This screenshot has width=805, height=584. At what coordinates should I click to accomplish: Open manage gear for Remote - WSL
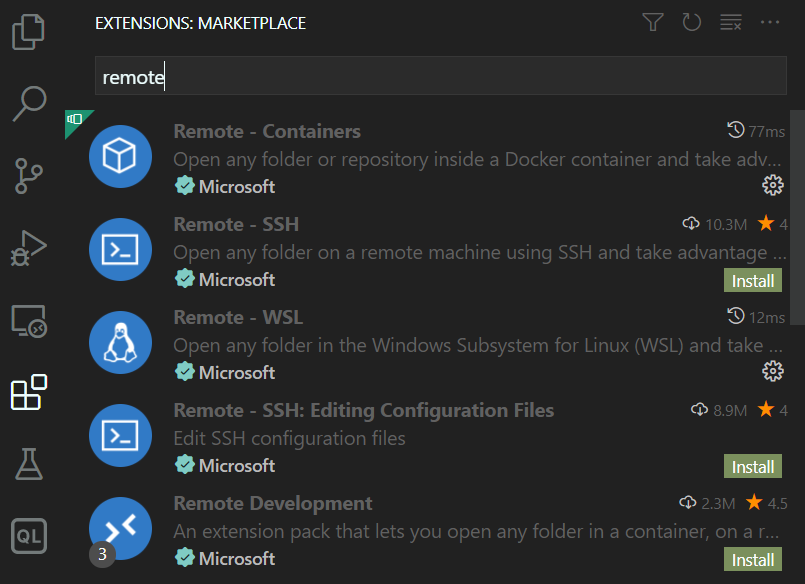(x=772, y=371)
